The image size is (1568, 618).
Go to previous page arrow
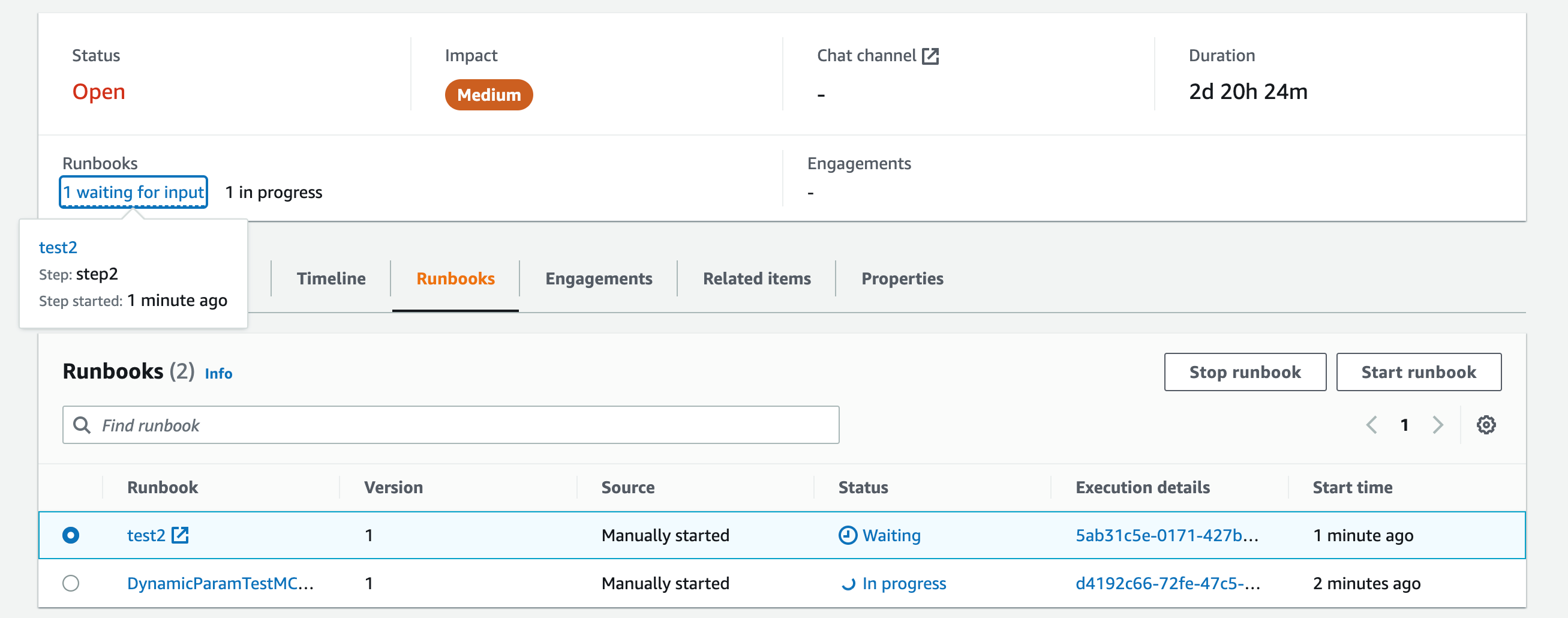[x=1371, y=424]
